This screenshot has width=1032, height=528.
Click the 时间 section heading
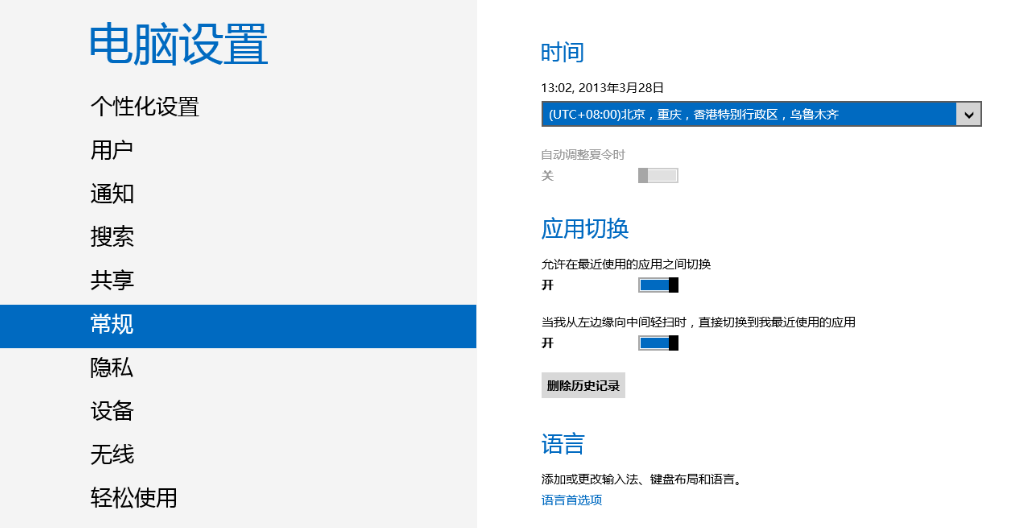pyautogui.click(x=562, y=53)
